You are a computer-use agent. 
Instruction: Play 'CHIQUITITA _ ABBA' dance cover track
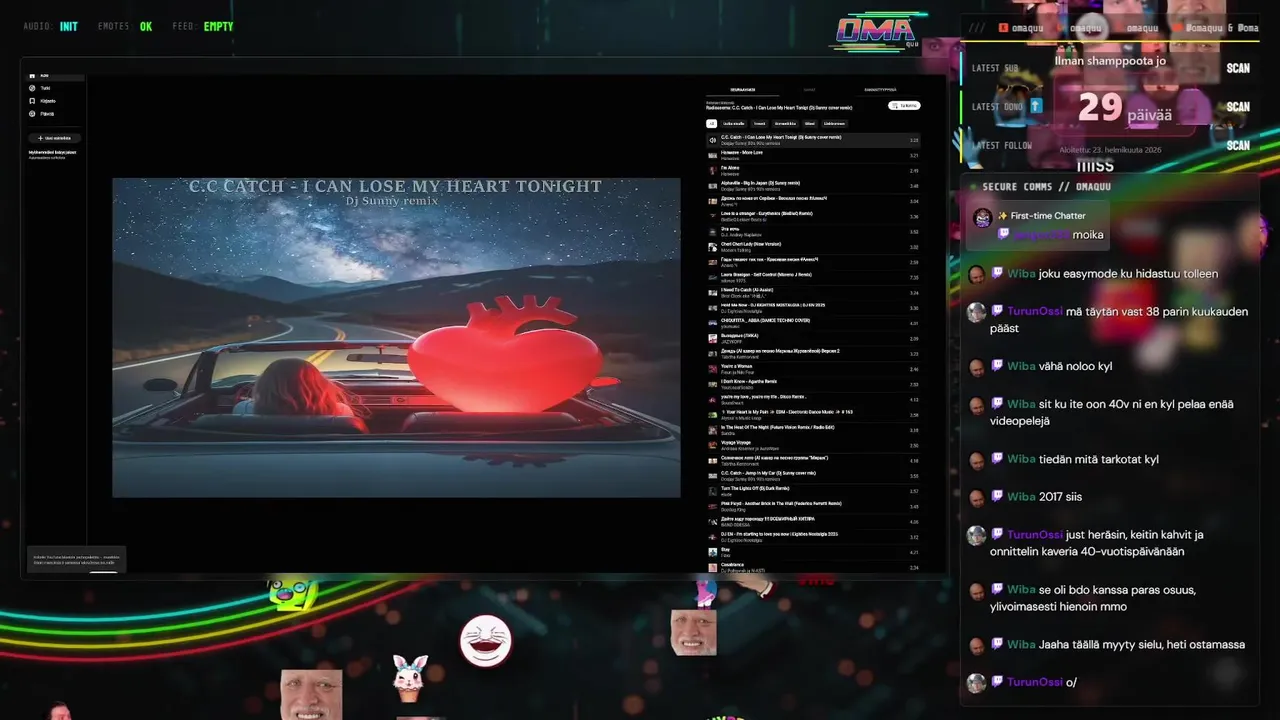[813, 323]
